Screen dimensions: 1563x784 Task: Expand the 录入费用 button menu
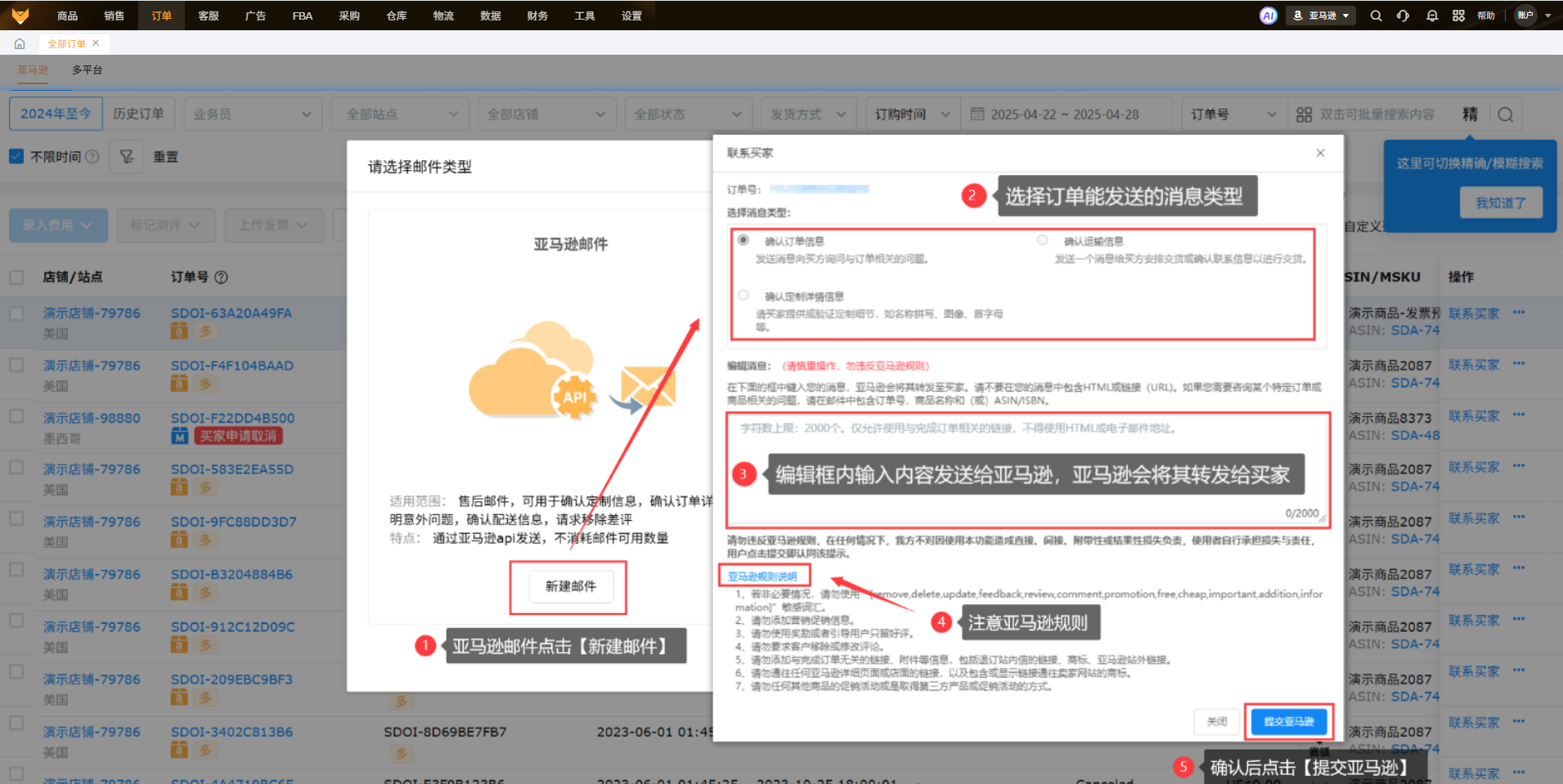58,225
